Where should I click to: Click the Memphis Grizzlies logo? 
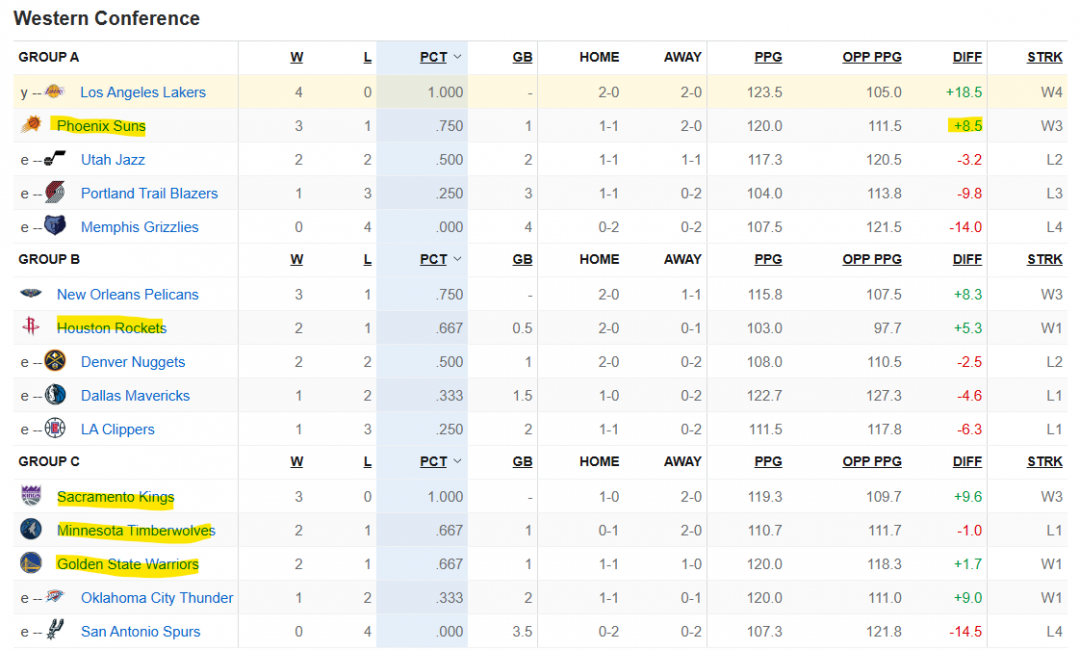click(55, 225)
